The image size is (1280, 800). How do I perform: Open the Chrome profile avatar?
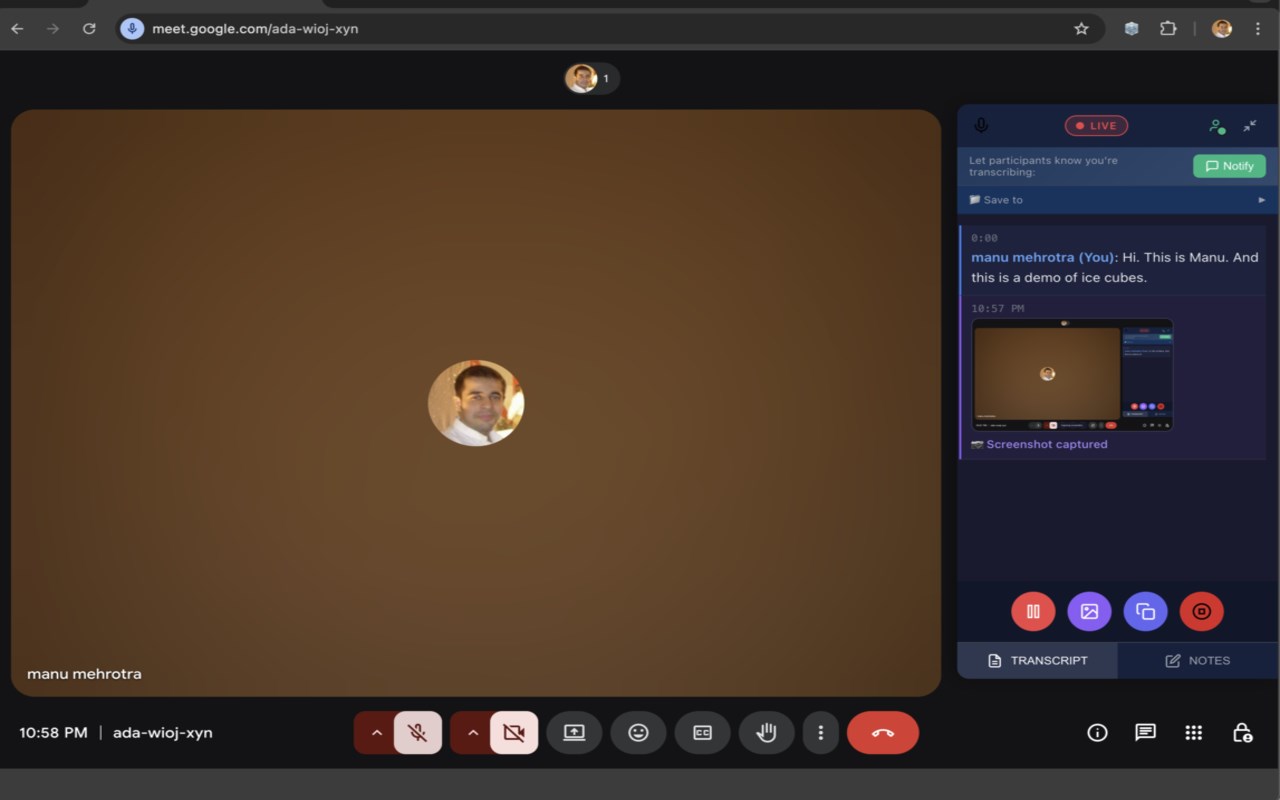(x=1222, y=29)
